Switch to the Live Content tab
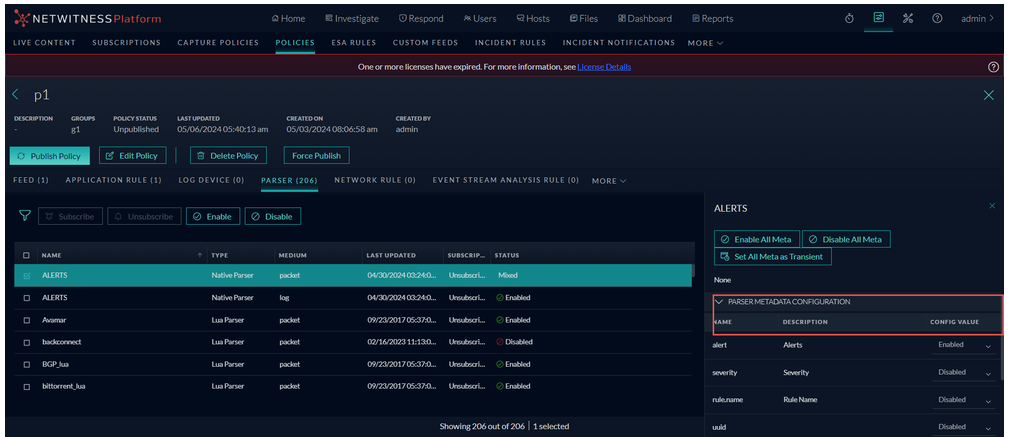1010x437 pixels. pos(44,43)
